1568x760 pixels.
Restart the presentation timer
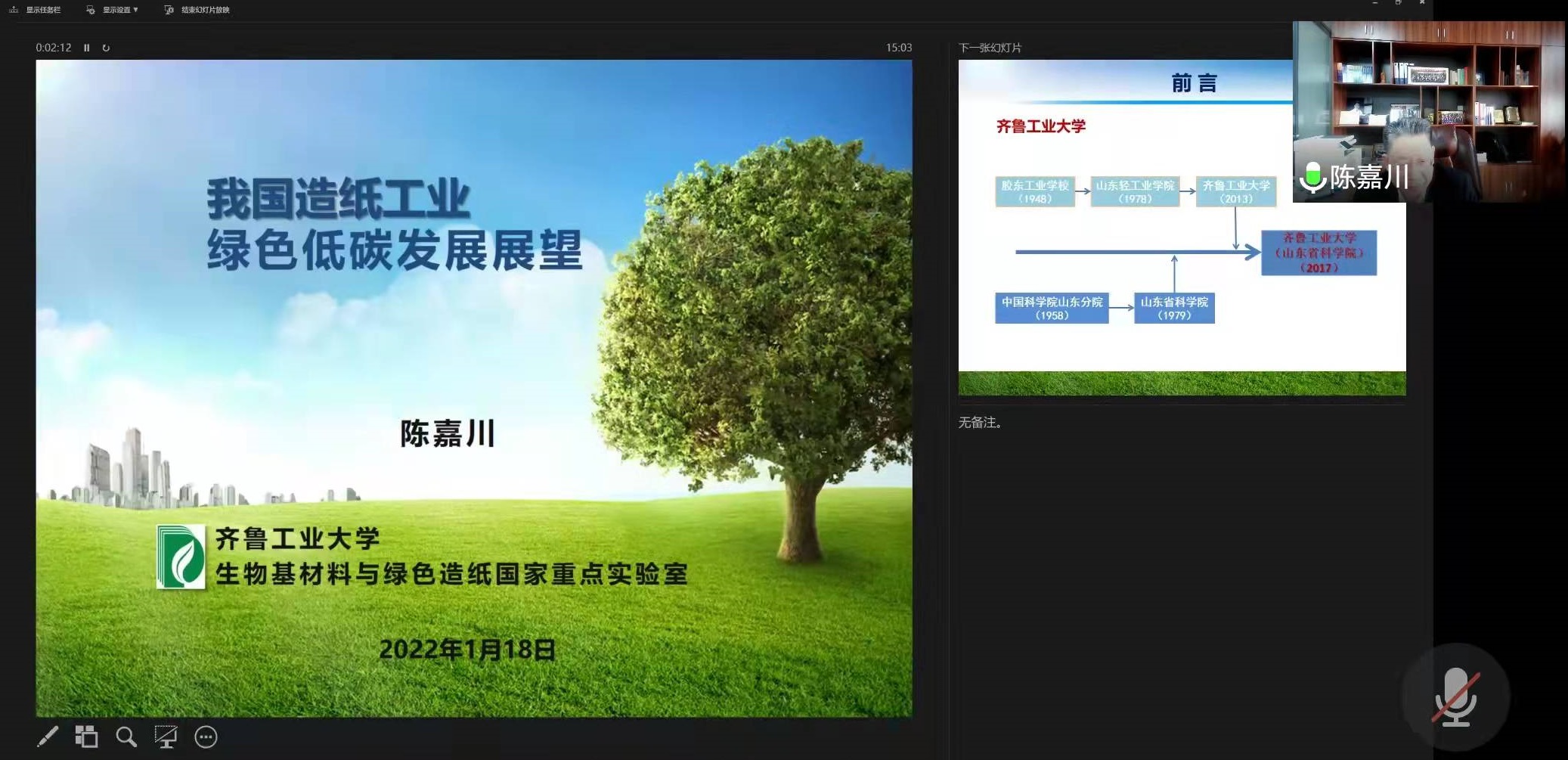(106, 48)
